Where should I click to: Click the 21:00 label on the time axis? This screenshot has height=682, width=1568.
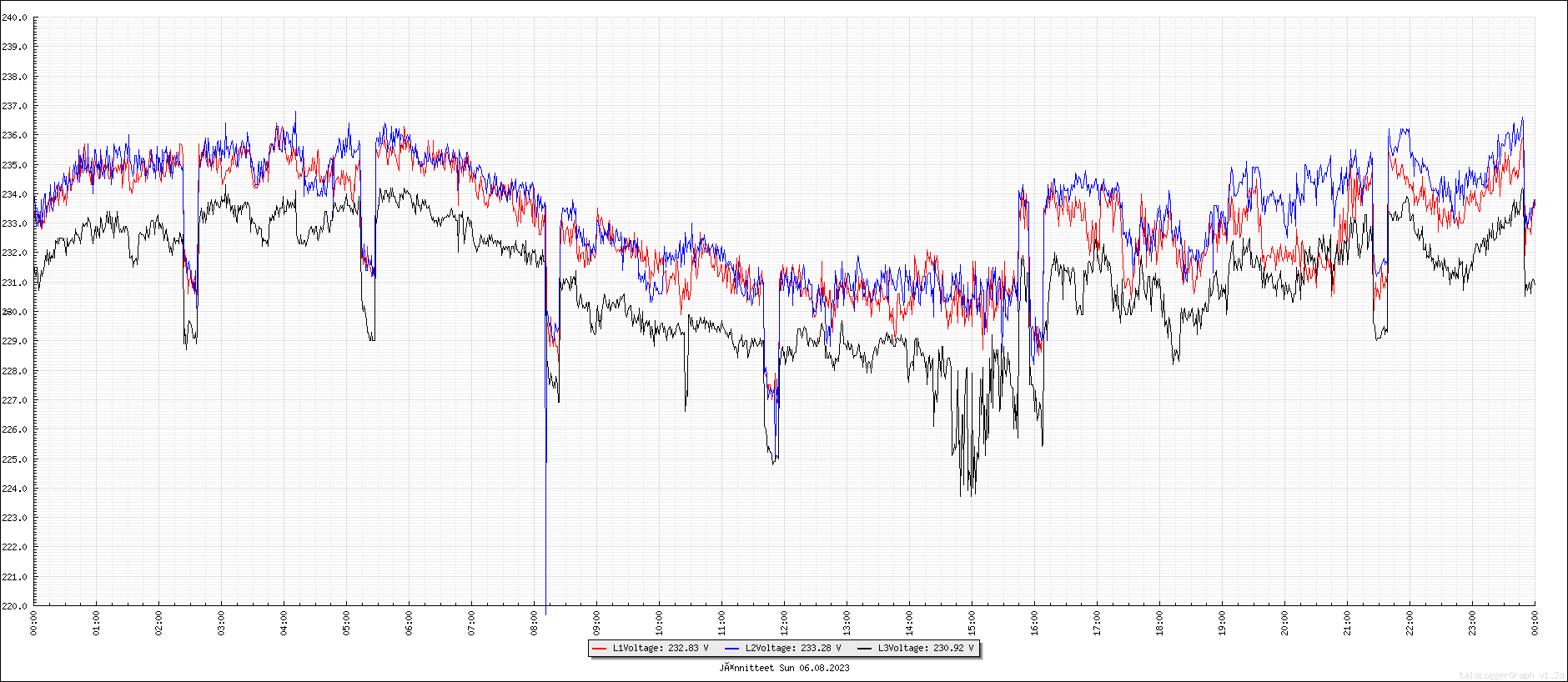click(1347, 623)
